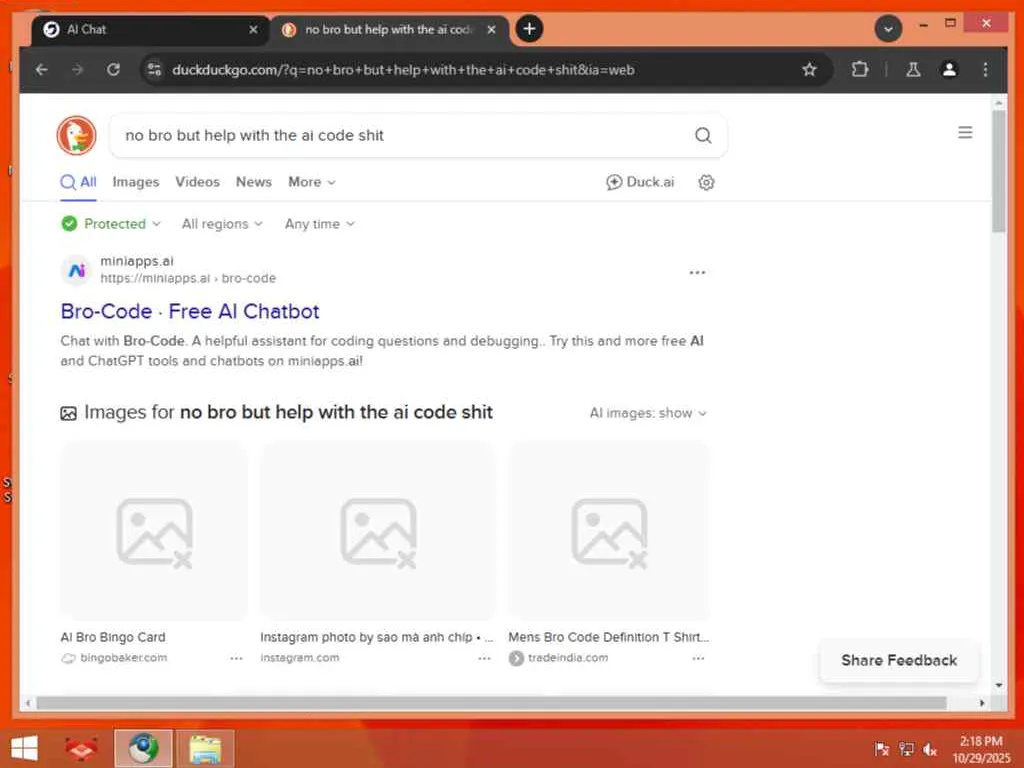Click the browser icon in taskbar
This screenshot has width=1024, height=768.
(x=143, y=748)
